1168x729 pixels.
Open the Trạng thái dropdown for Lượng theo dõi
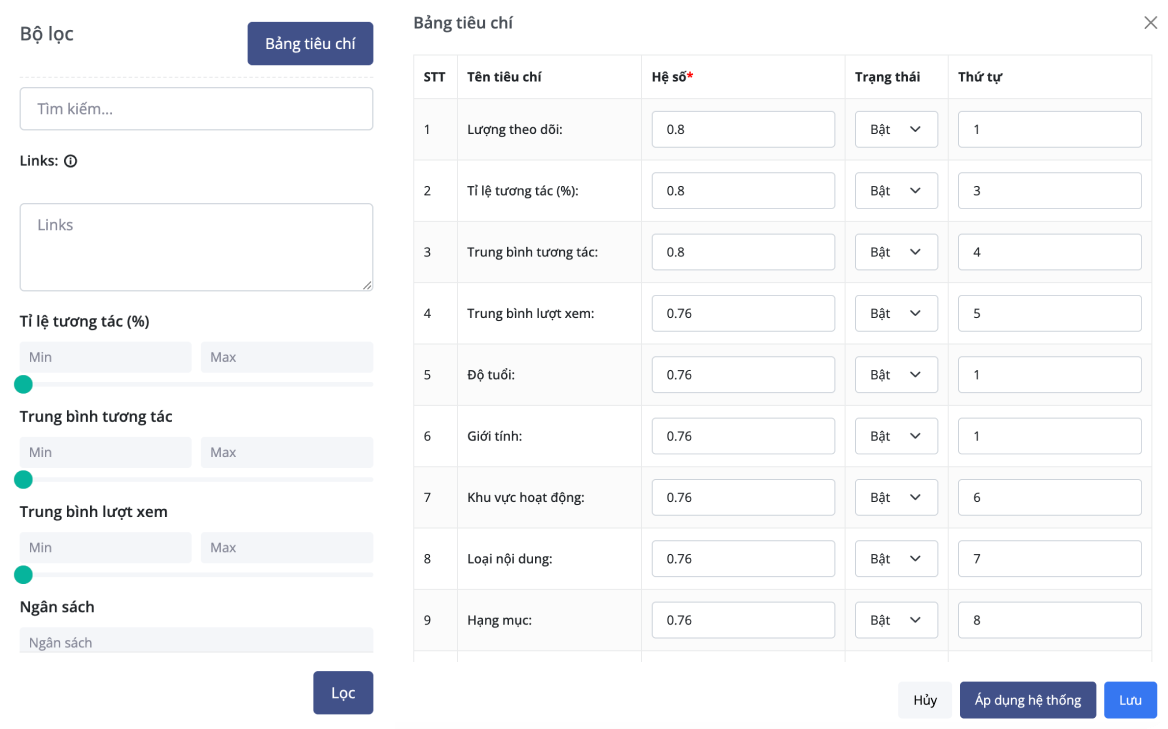tap(895, 129)
